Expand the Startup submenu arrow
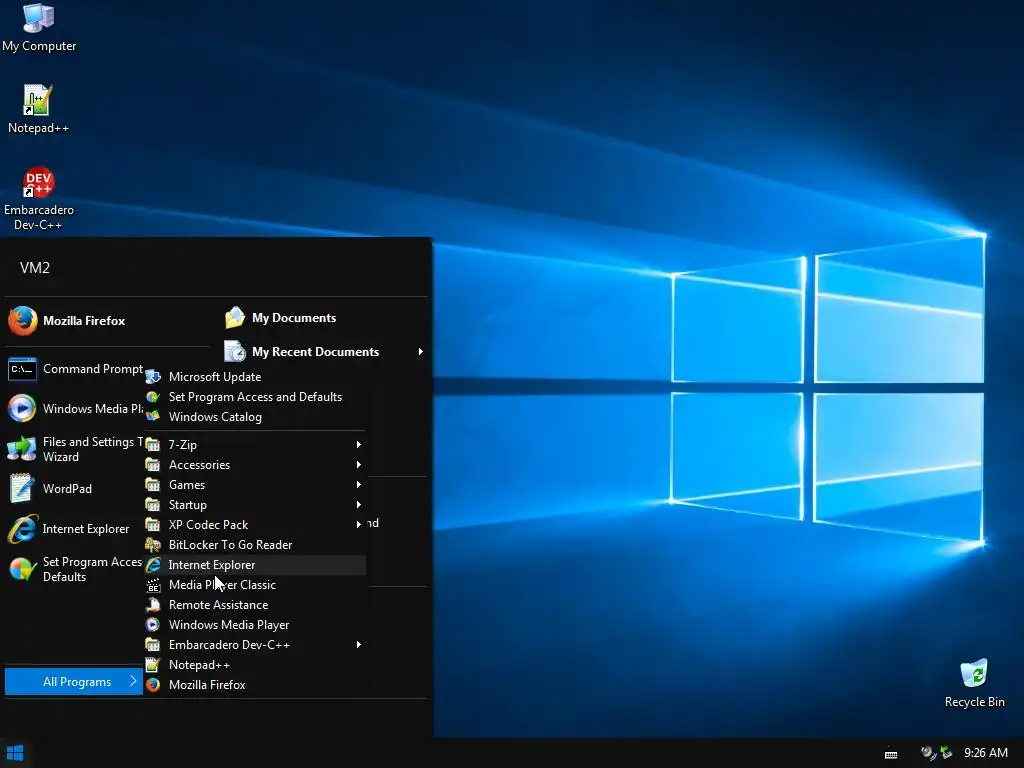1024x768 pixels. (359, 505)
